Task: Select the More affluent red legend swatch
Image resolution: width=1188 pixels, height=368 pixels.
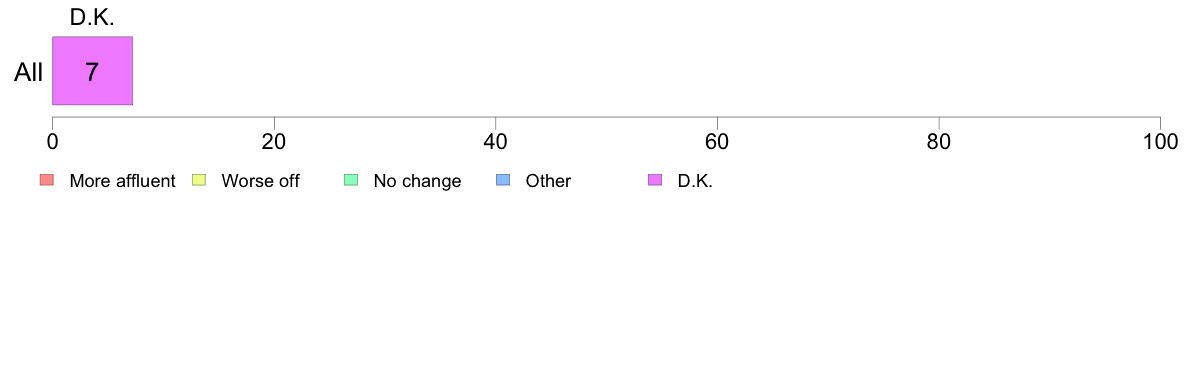Action: click(47, 180)
